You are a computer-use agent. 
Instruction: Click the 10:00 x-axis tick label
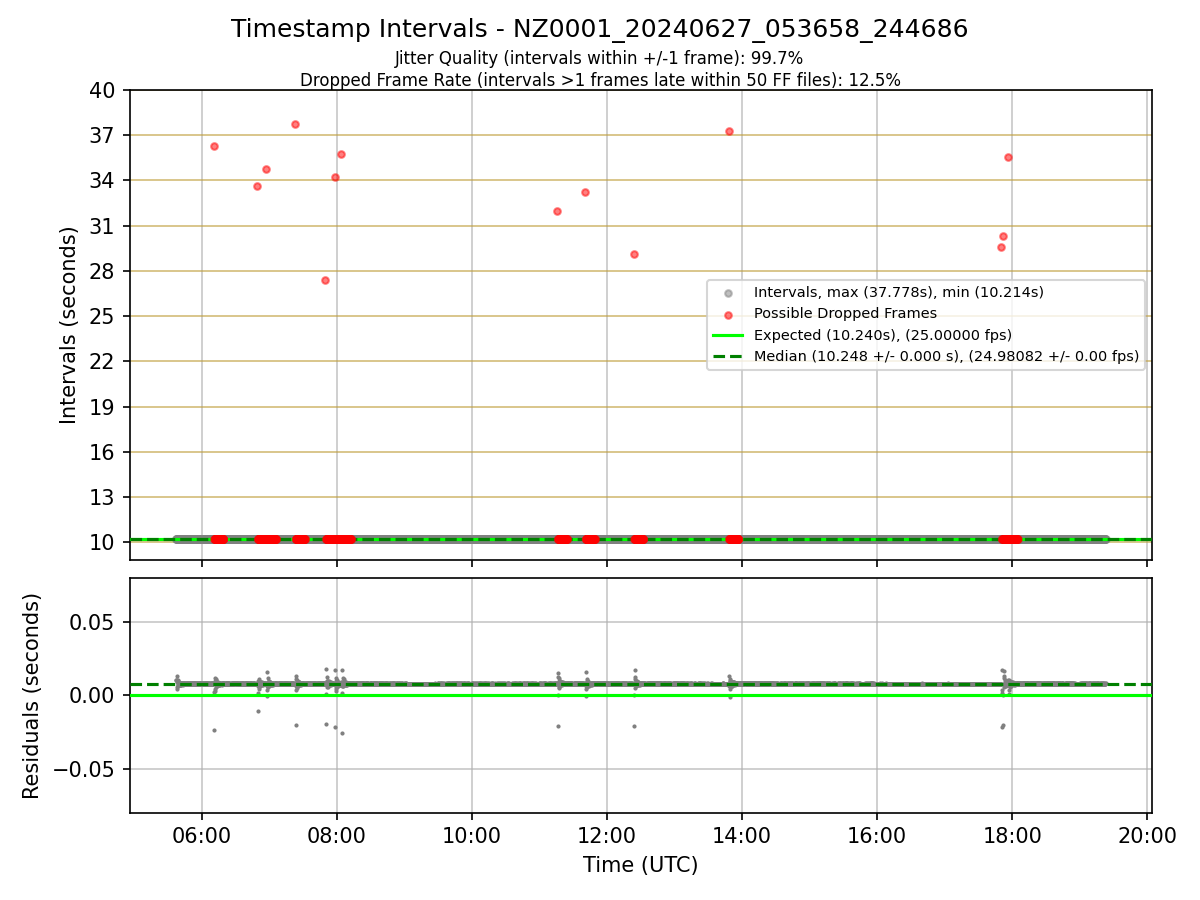tap(472, 835)
